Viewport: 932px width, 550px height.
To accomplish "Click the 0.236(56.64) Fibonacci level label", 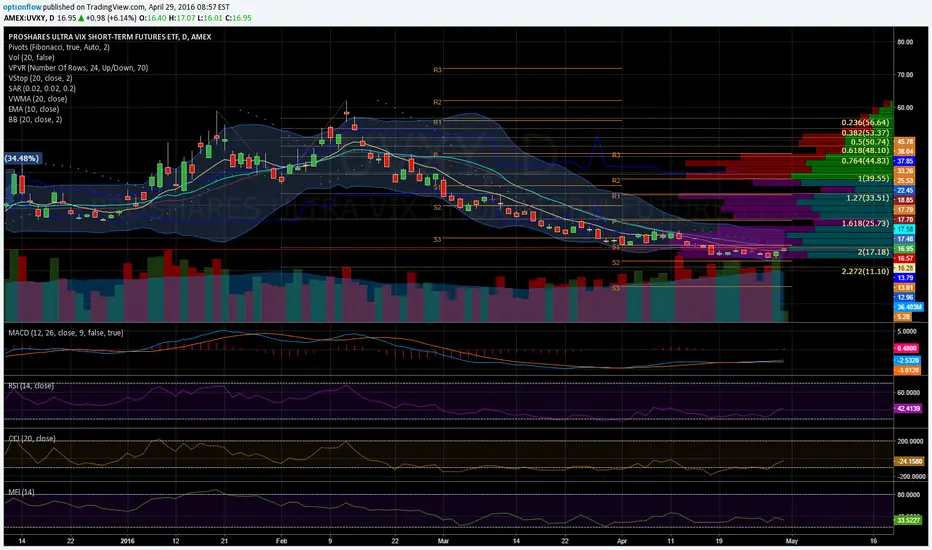I will (x=865, y=122).
